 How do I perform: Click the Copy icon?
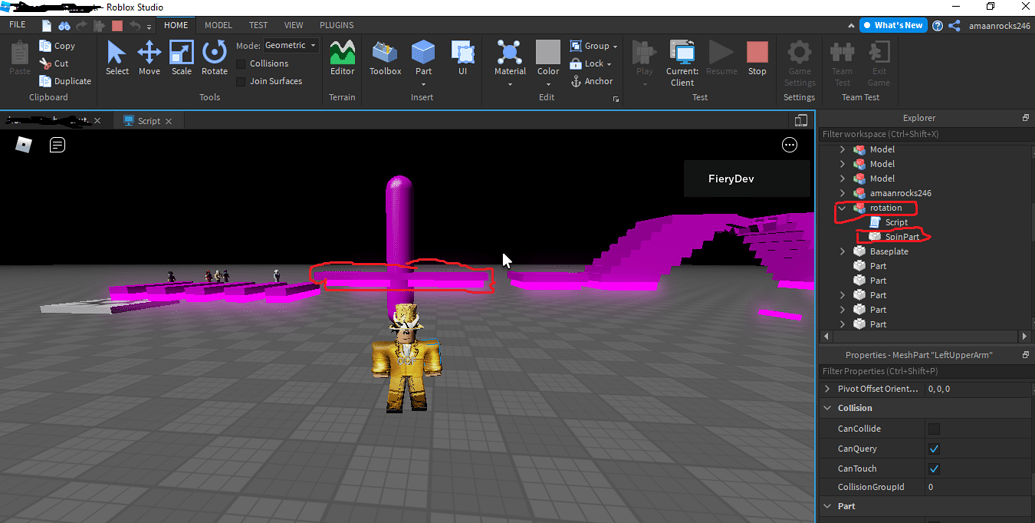tap(45, 46)
